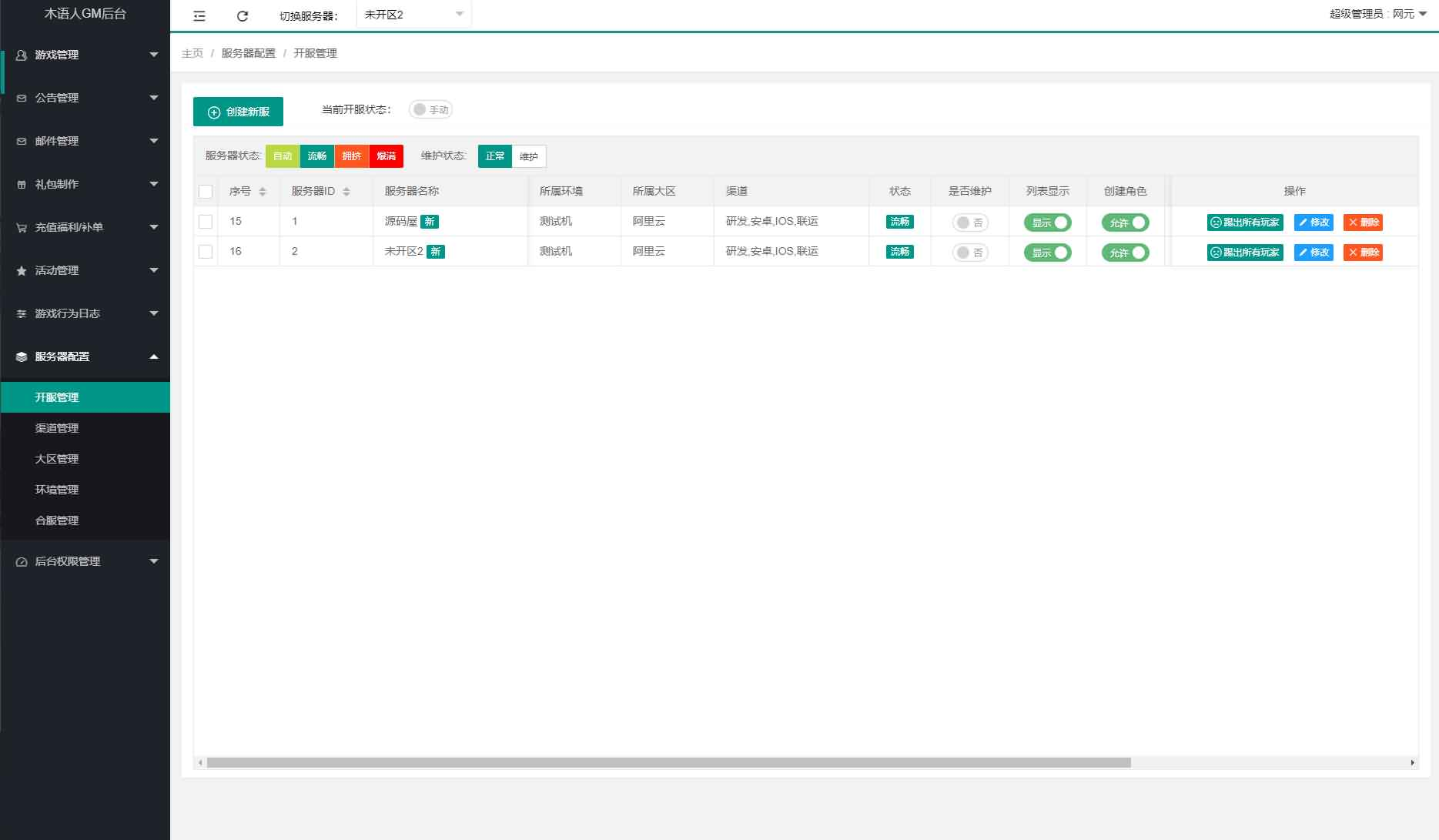Expand the 游戏管理 sidebar menu

point(85,55)
